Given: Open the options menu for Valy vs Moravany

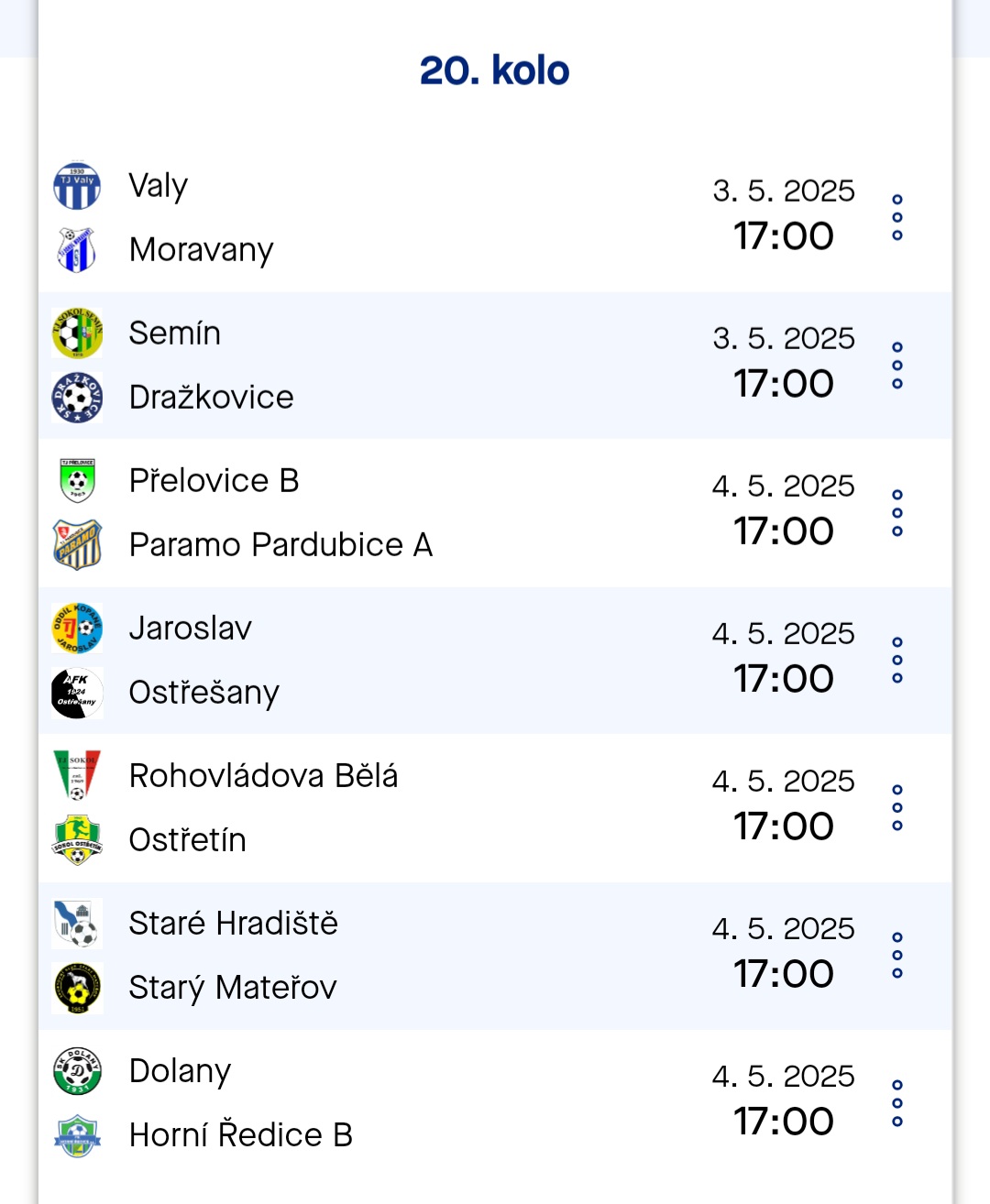Looking at the screenshot, I should [897, 218].
